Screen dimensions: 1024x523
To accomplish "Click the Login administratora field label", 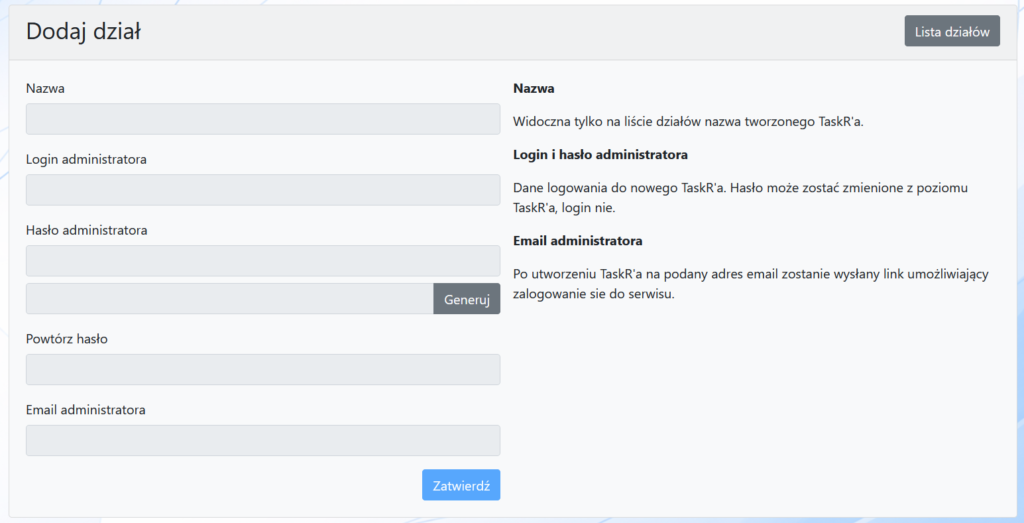I will click(x=87, y=159).
